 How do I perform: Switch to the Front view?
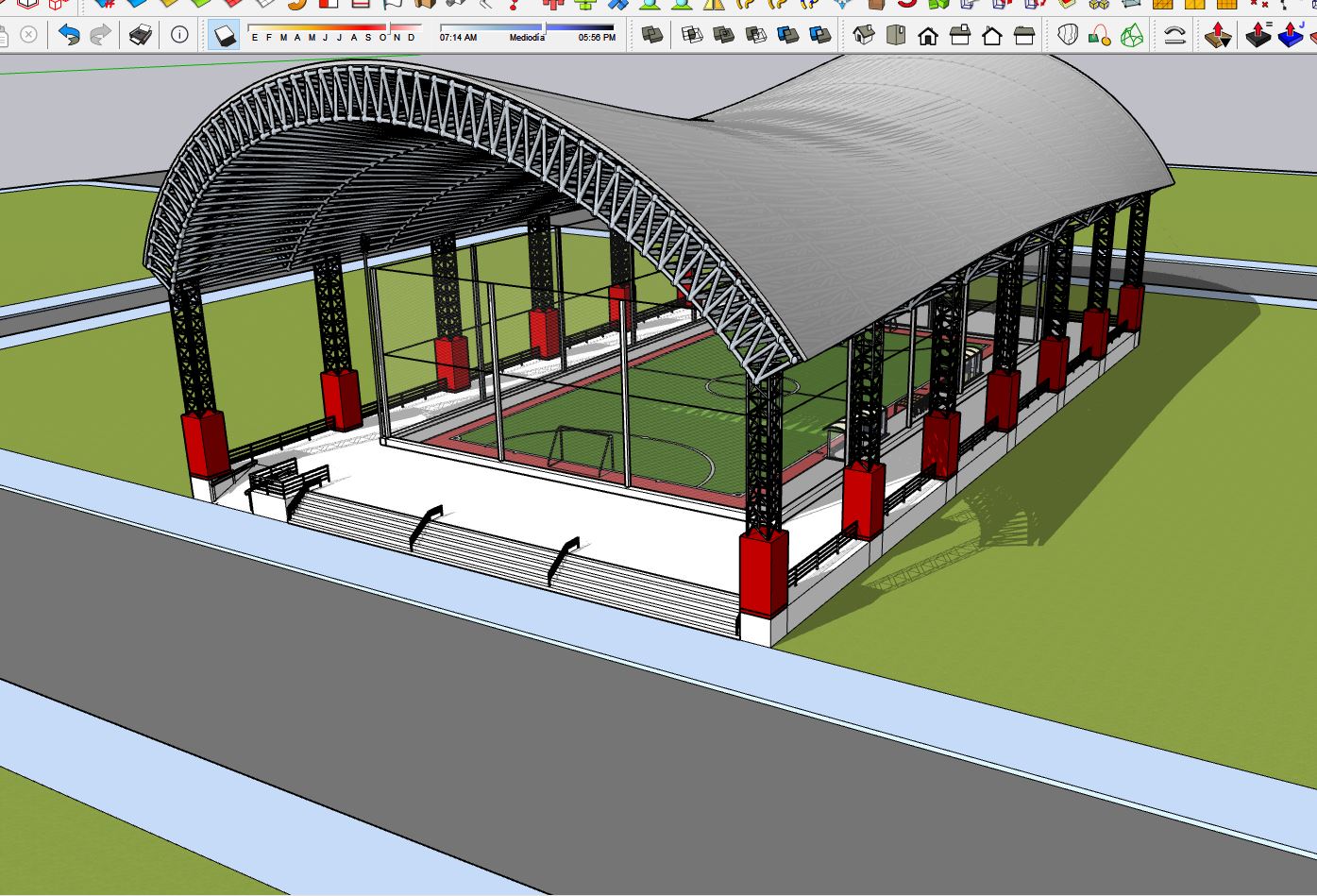point(928,36)
